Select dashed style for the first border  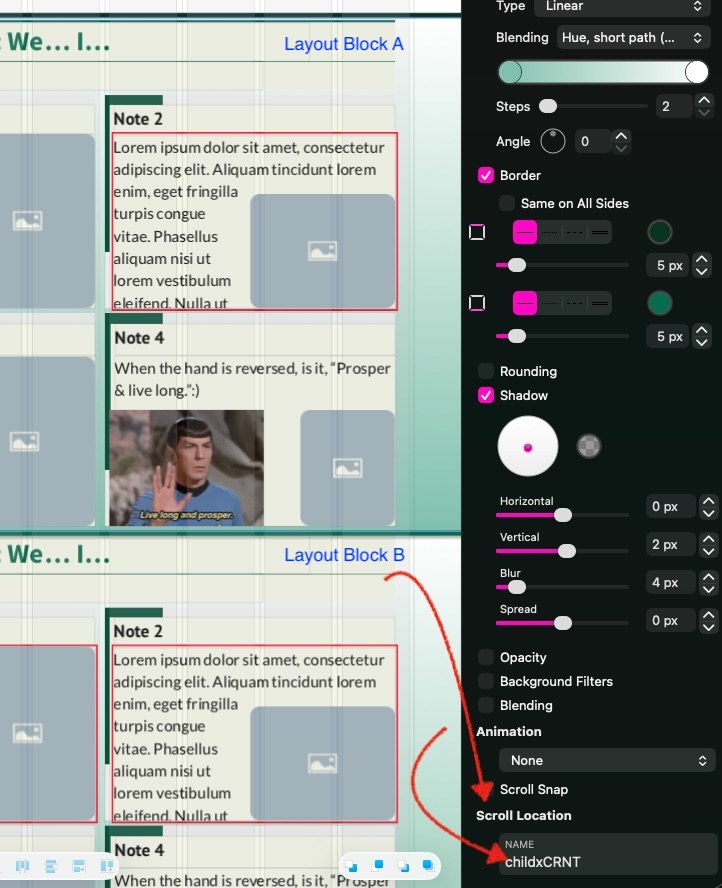tap(574, 232)
